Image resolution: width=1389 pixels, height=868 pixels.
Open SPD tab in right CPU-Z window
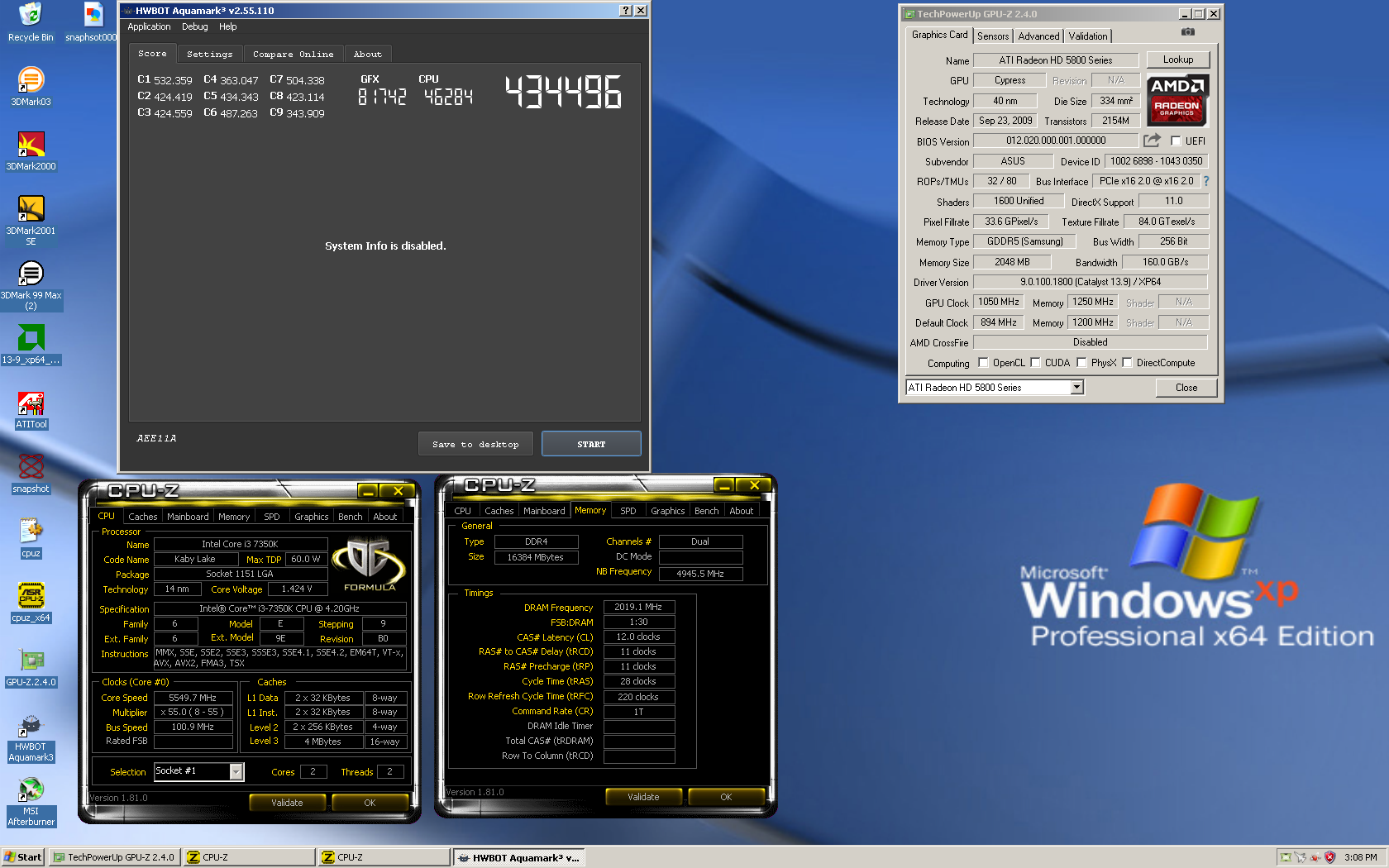(628, 511)
